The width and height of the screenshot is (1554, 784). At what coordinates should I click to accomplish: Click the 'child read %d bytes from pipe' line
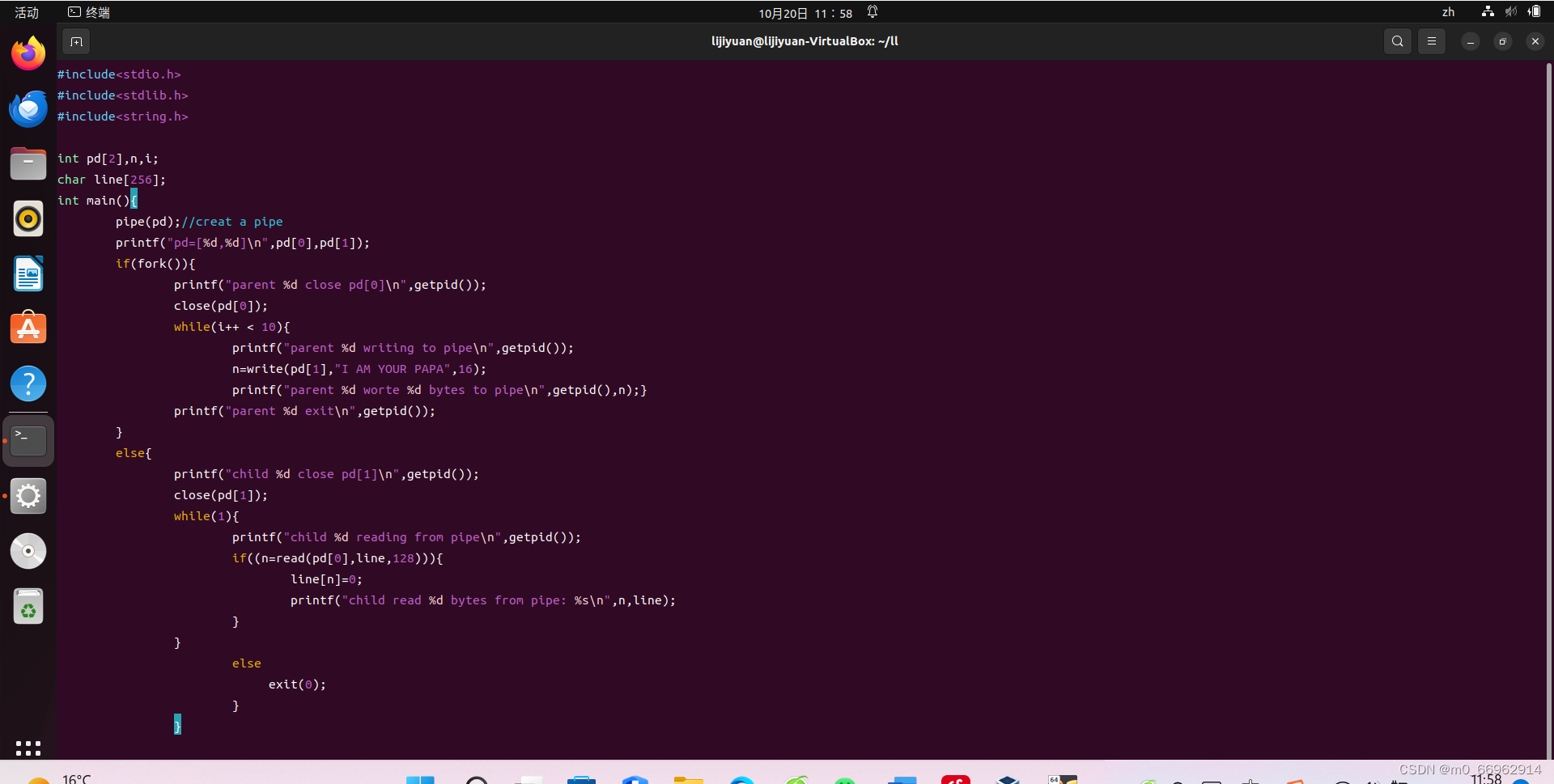coord(483,600)
